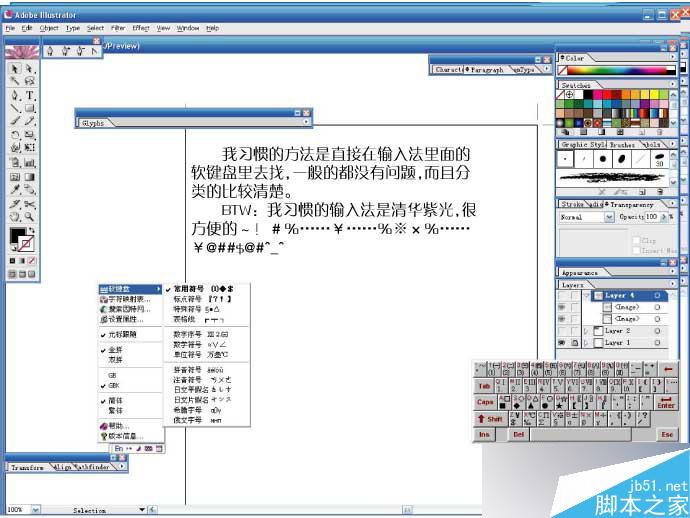Select the Column Graph tool

[29, 163]
